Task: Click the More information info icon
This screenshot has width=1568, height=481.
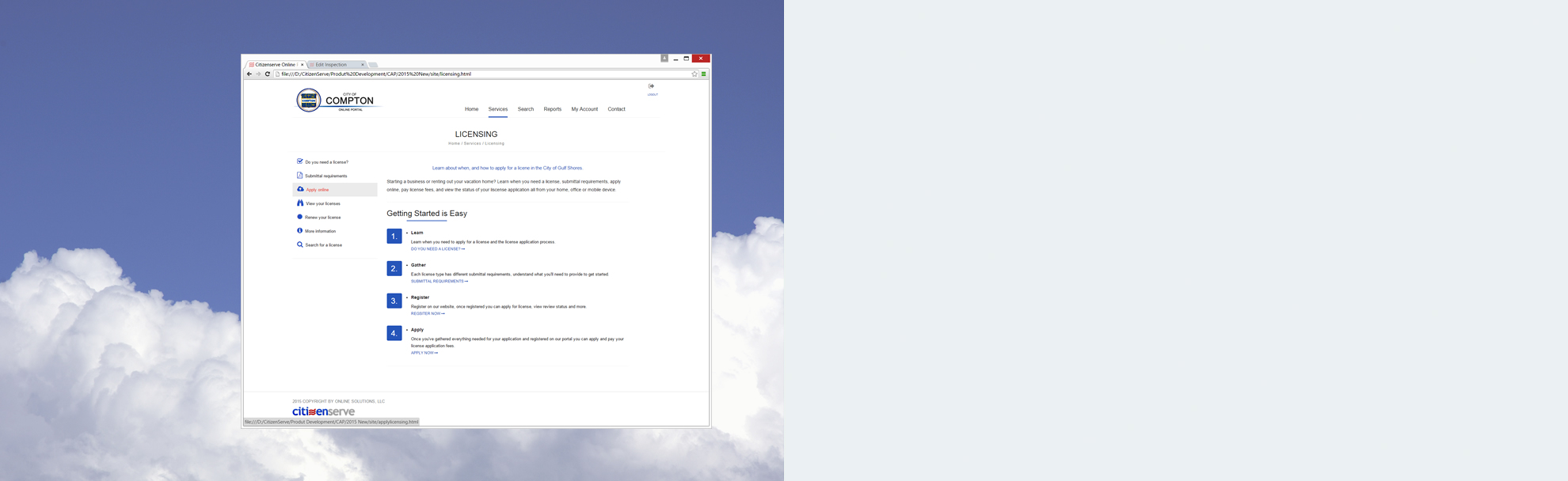Action: pos(299,231)
